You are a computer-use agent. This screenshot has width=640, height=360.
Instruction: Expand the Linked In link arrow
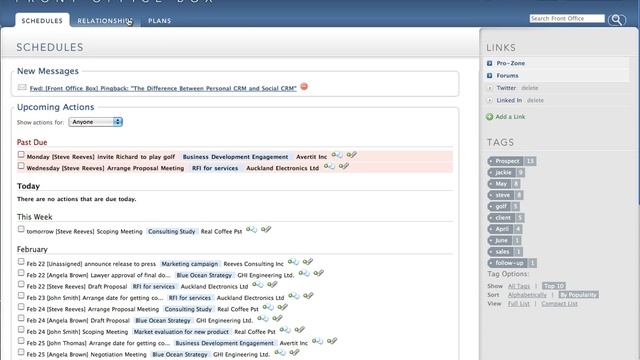[489, 100]
